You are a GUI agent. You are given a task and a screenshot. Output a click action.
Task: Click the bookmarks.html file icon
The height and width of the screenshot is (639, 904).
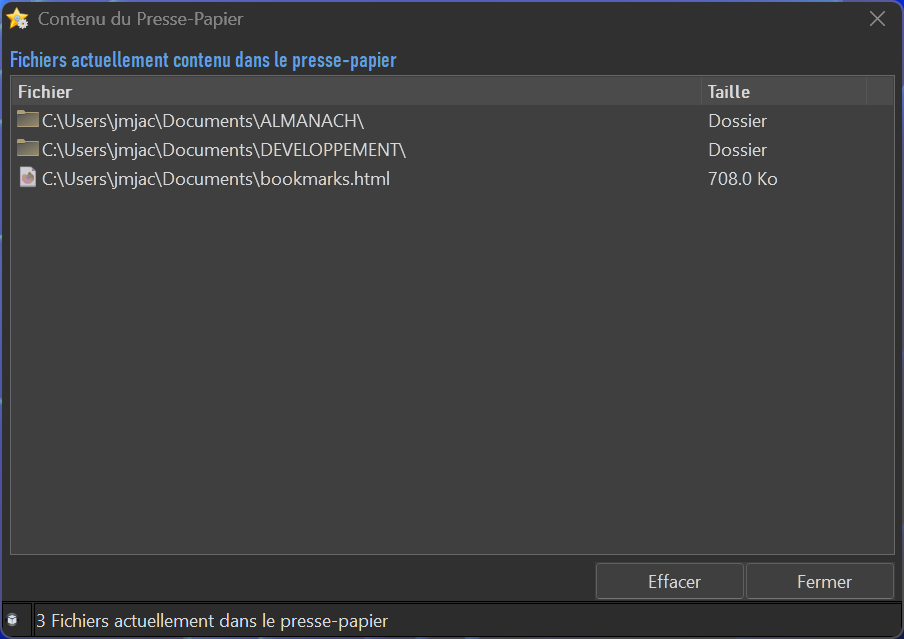coord(28,178)
